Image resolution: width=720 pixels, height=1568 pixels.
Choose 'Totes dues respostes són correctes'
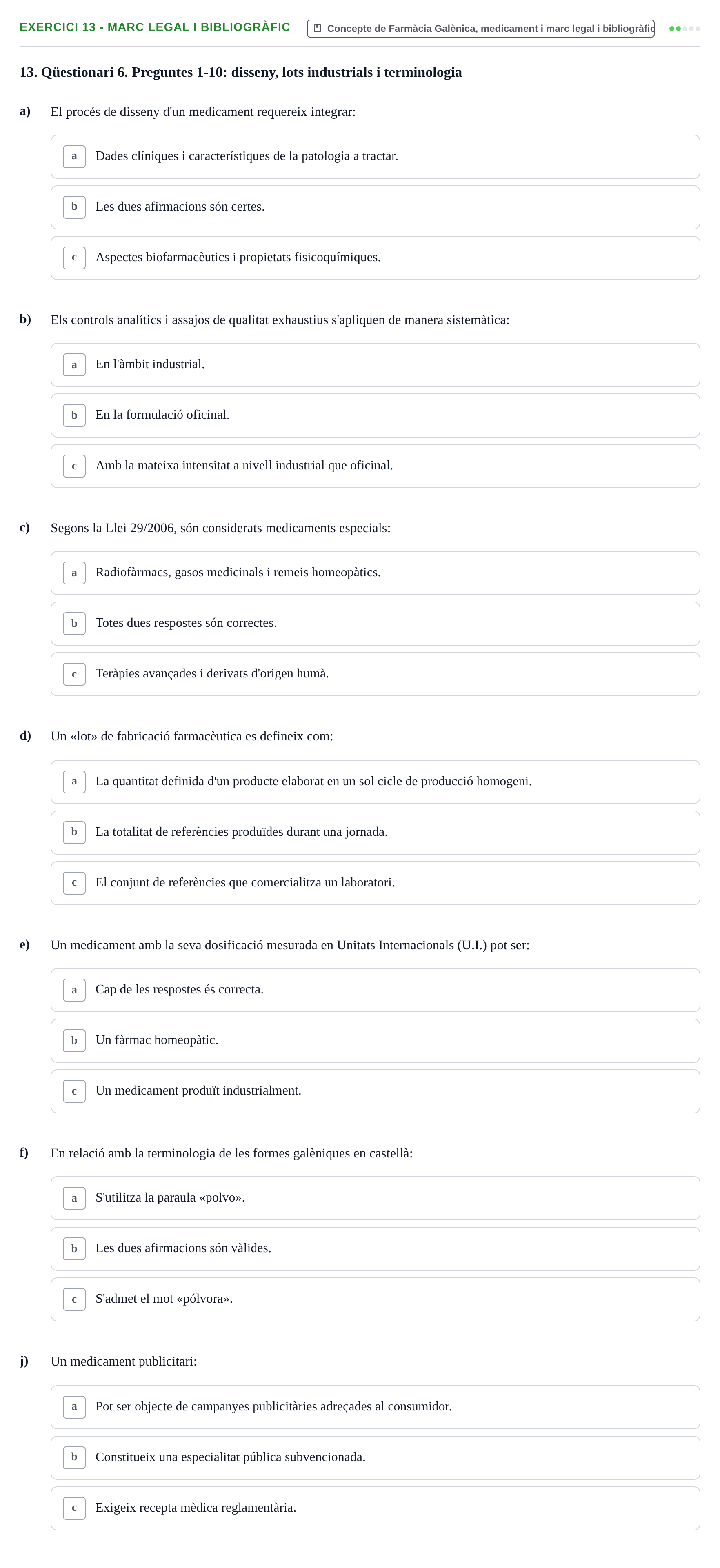coord(375,623)
